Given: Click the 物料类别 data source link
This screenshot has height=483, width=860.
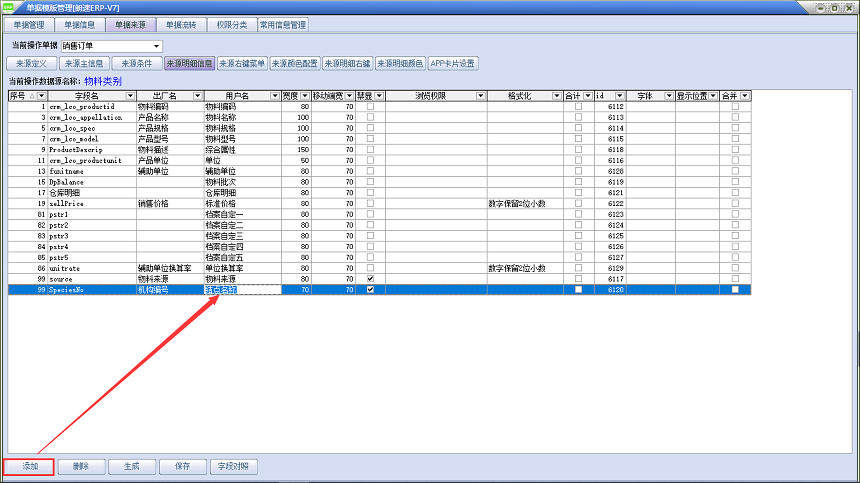Looking at the screenshot, I should 103,81.
